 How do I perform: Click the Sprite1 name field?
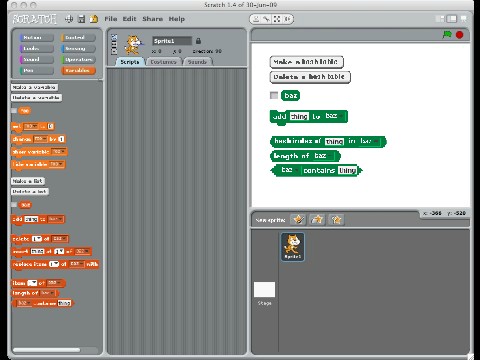(172, 41)
